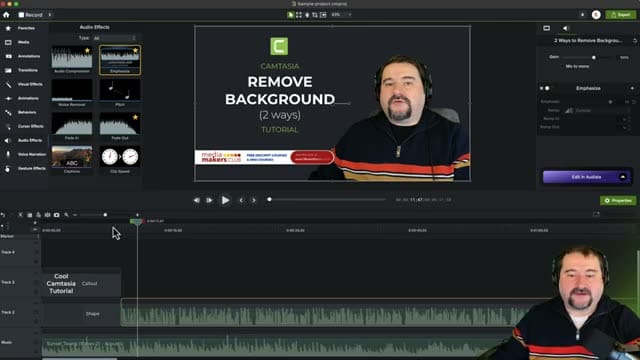The height and width of the screenshot is (360, 640).
Task: Switch to Audio properties tab
Action: tap(565, 28)
